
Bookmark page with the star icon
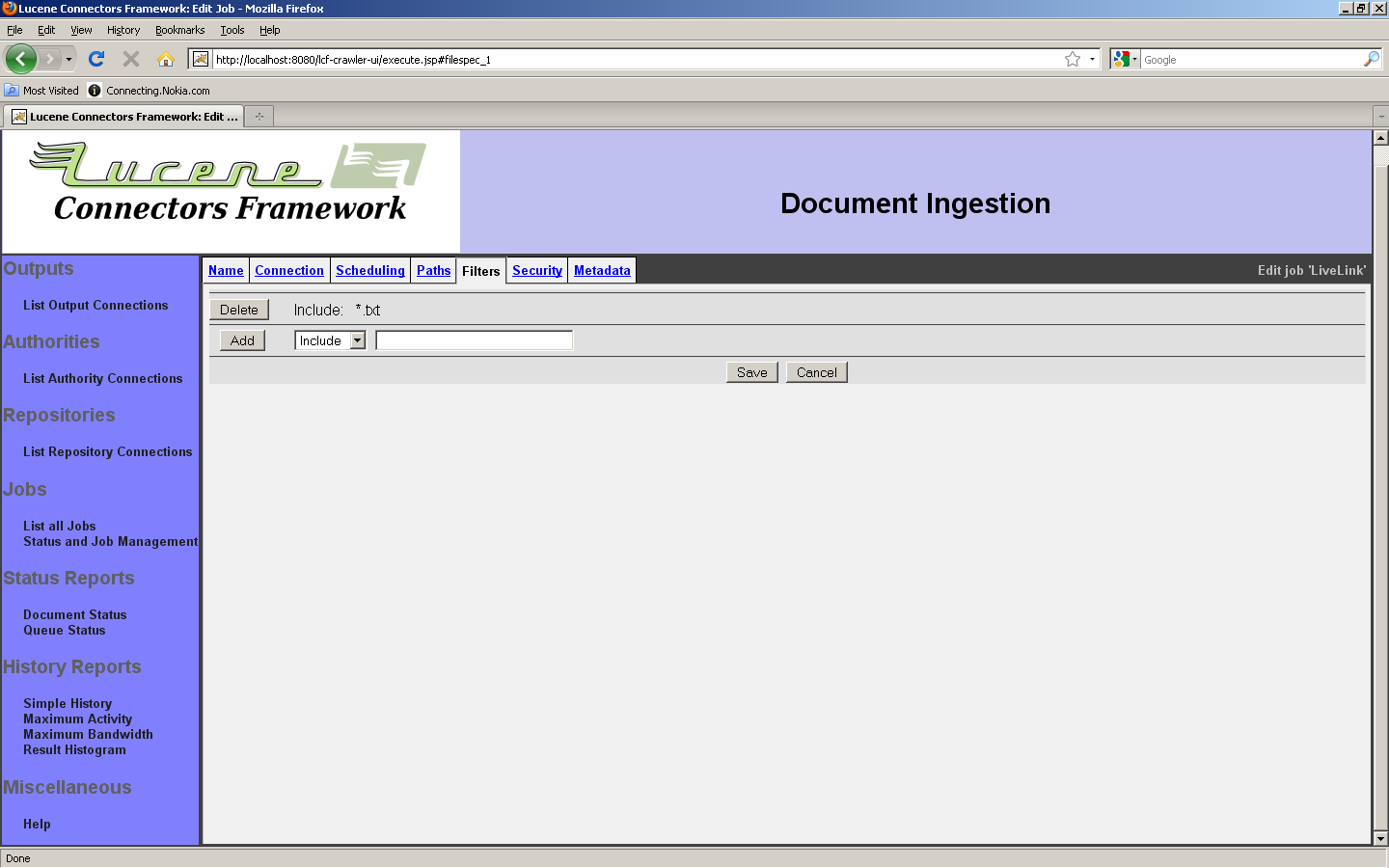pos(1073,59)
